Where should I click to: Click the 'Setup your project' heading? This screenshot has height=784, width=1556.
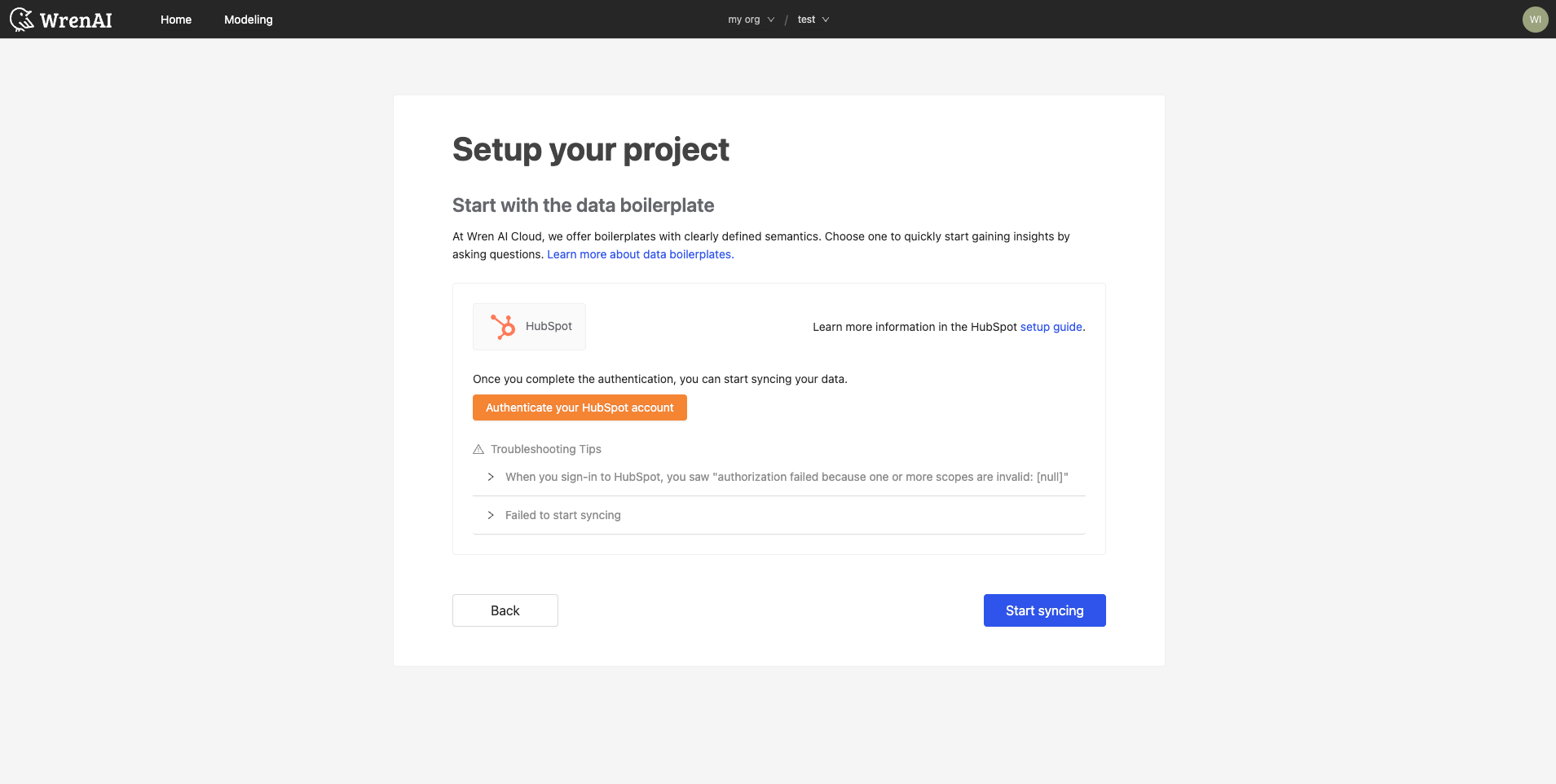pyautogui.click(x=591, y=150)
